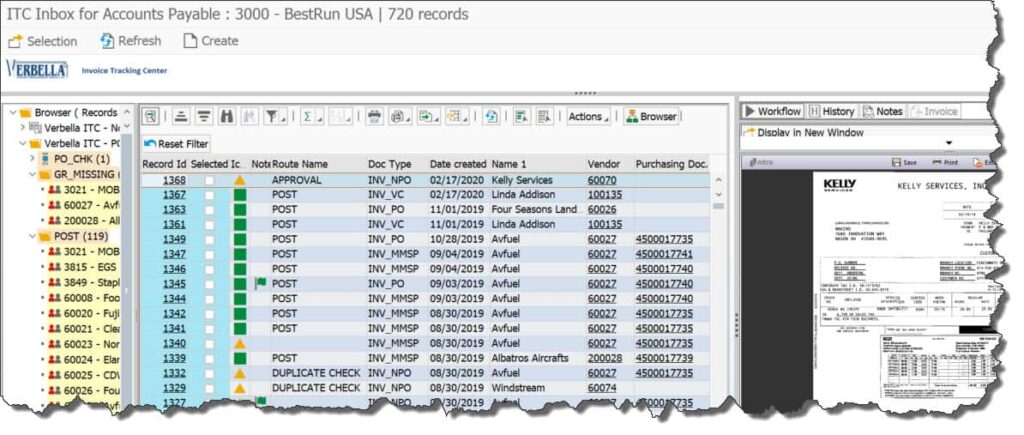The height and width of the screenshot is (435, 1024).
Task: Click the table scroll down arrow
Action: click(x=719, y=194)
